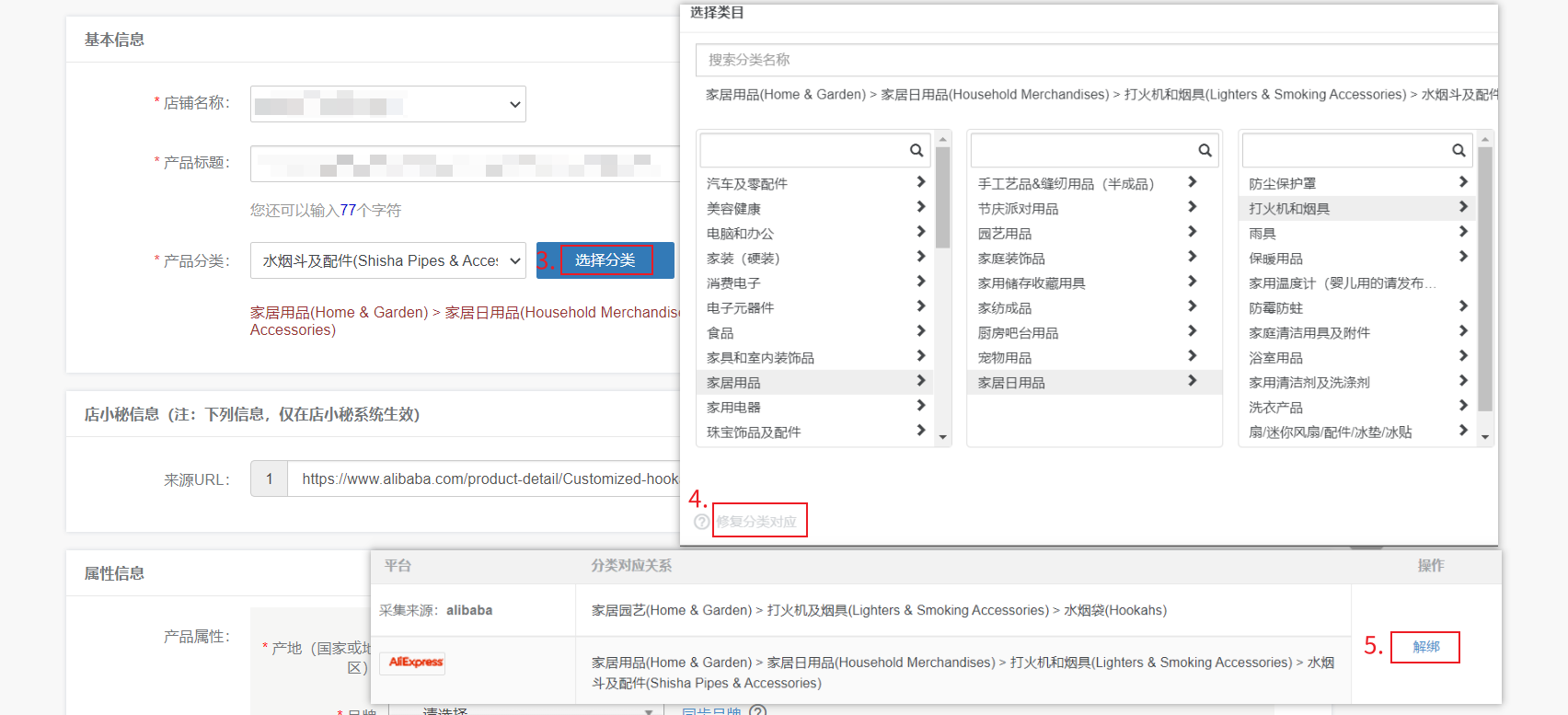Click expand arrow beside 家居用品

point(921,381)
